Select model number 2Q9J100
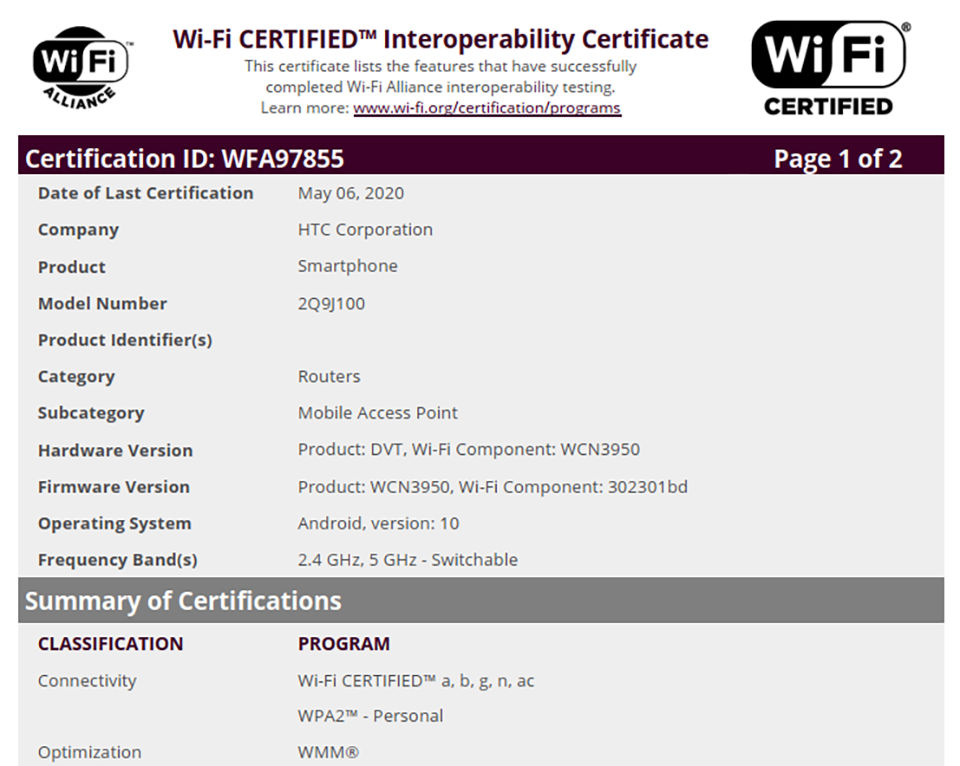The height and width of the screenshot is (766, 960). point(331,303)
